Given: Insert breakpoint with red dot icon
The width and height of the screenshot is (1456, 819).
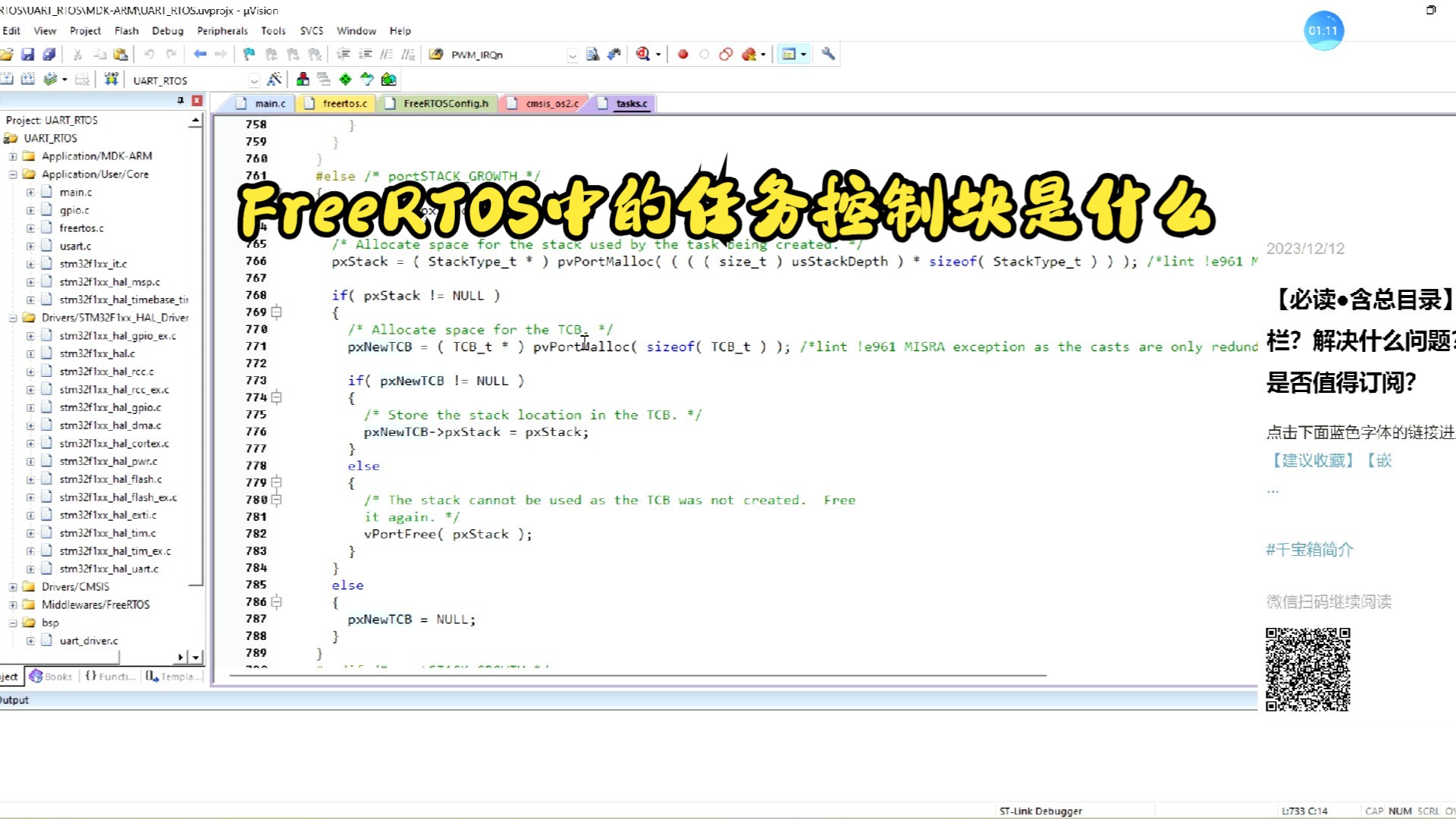Looking at the screenshot, I should [x=682, y=54].
